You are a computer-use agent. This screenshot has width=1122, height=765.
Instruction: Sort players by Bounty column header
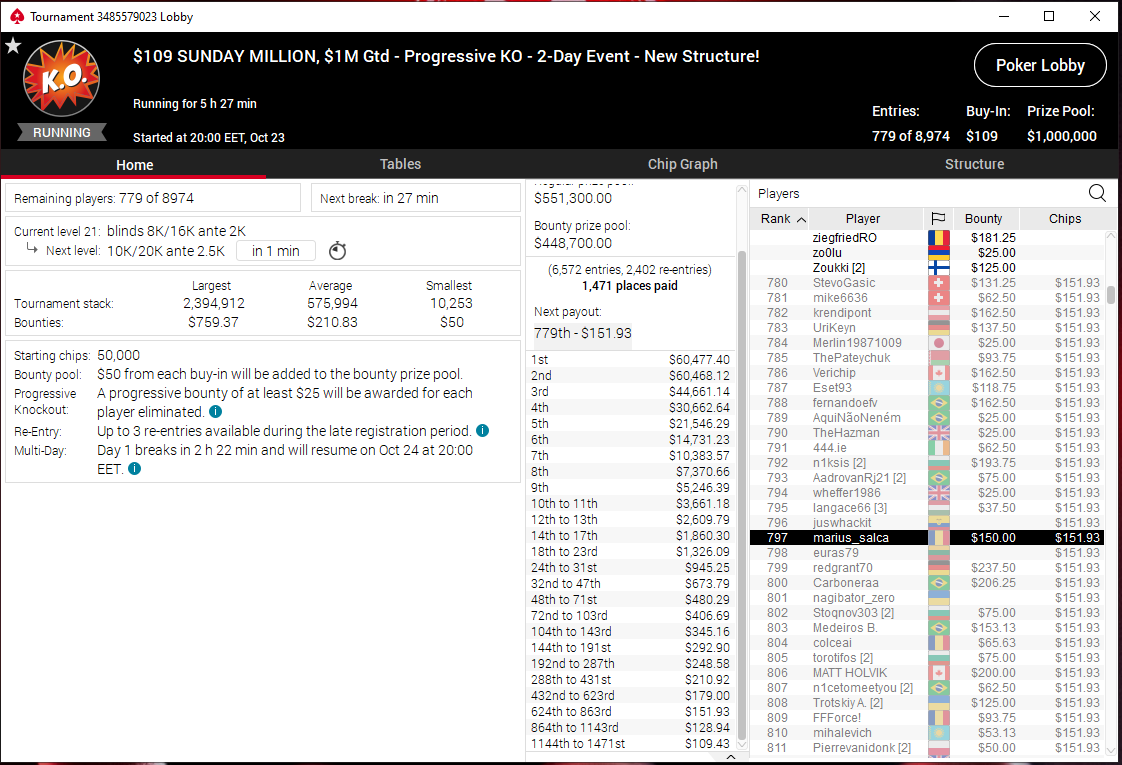(x=983, y=219)
